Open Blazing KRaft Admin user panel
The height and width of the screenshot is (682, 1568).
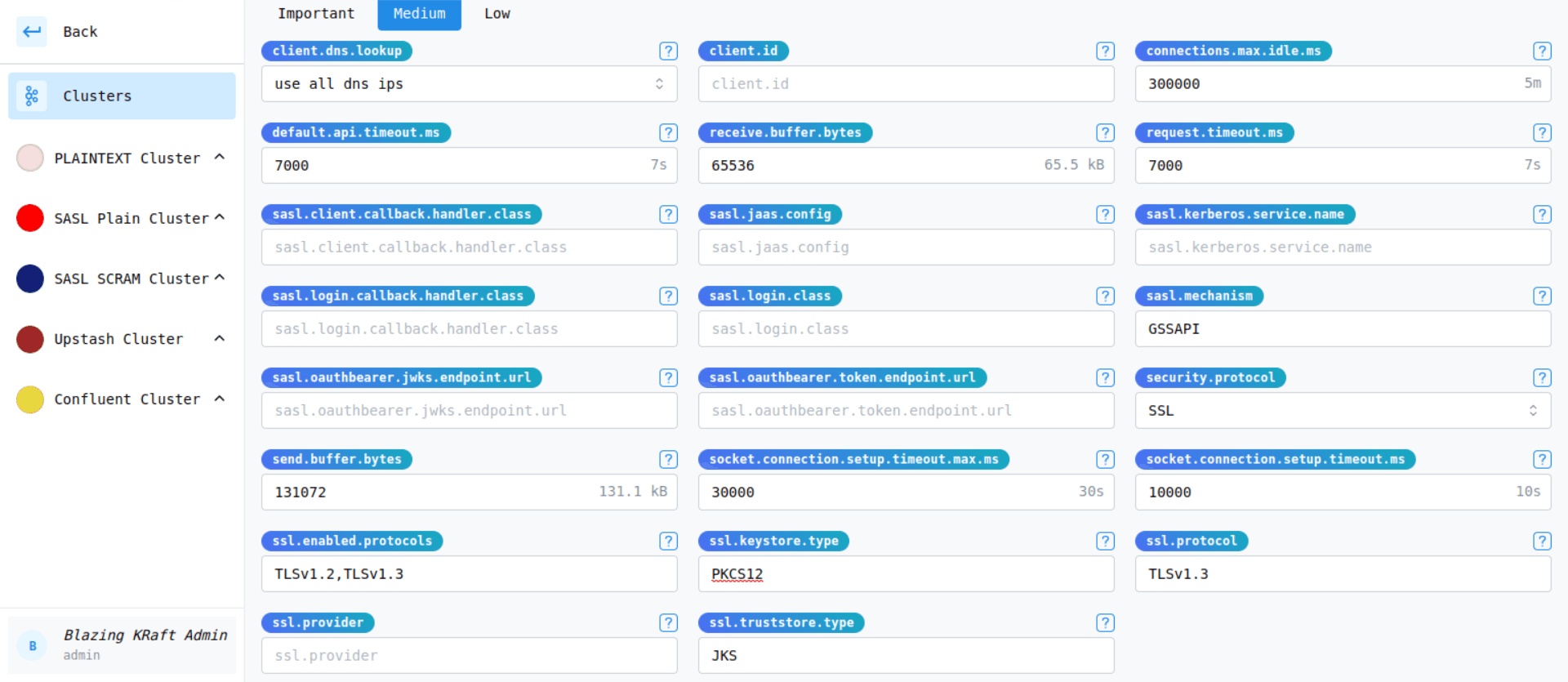click(122, 645)
